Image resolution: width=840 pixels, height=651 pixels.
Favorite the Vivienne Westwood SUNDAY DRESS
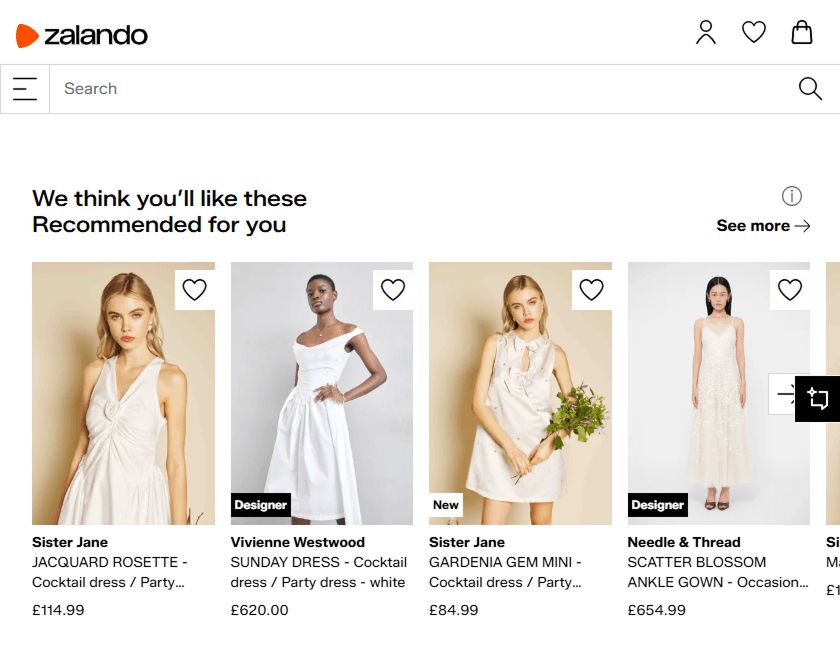tap(392, 289)
